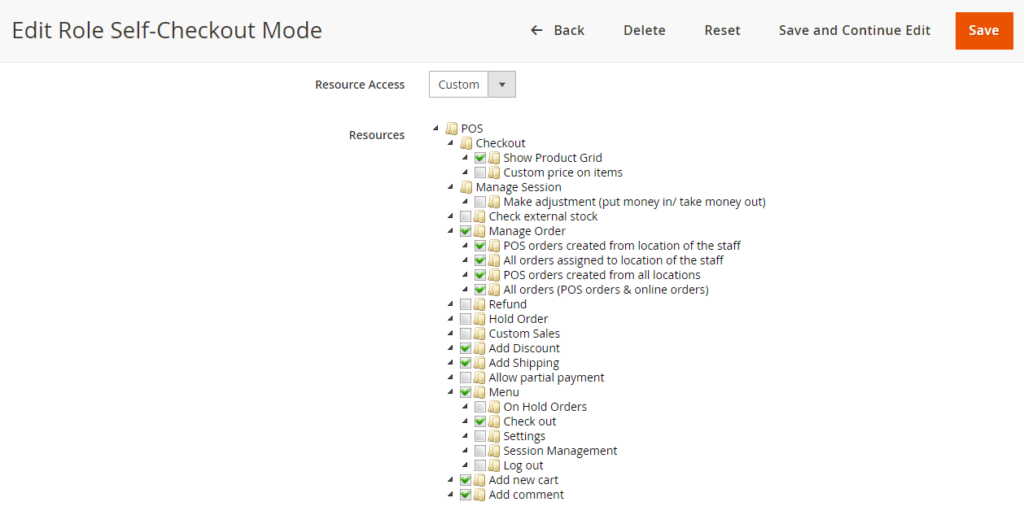The image size is (1024, 515).
Task: Open the Resource Access dropdown
Action: [472, 85]
